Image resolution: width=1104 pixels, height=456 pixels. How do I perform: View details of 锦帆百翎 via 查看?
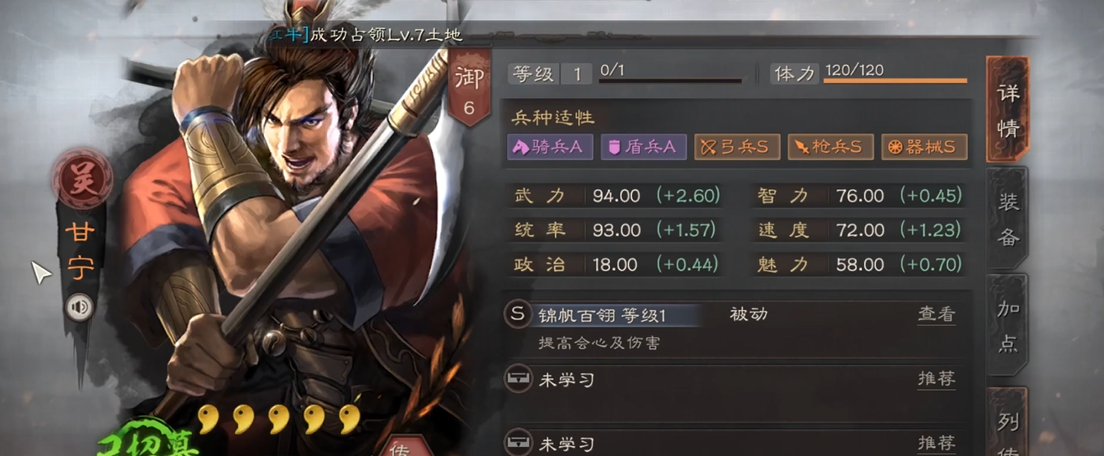936,315
